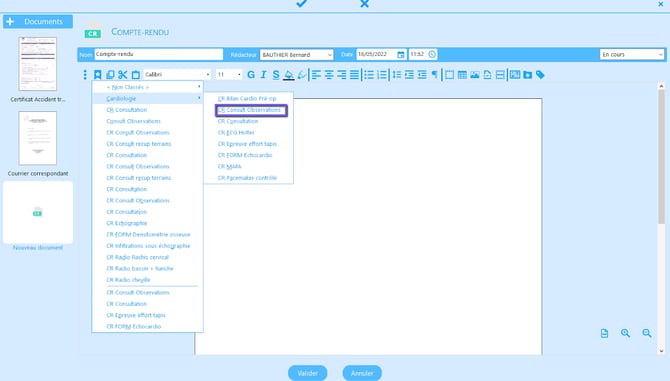Click the page break icon
The image size is (670, 381).
pyautogui.click(x=500, y=75)
